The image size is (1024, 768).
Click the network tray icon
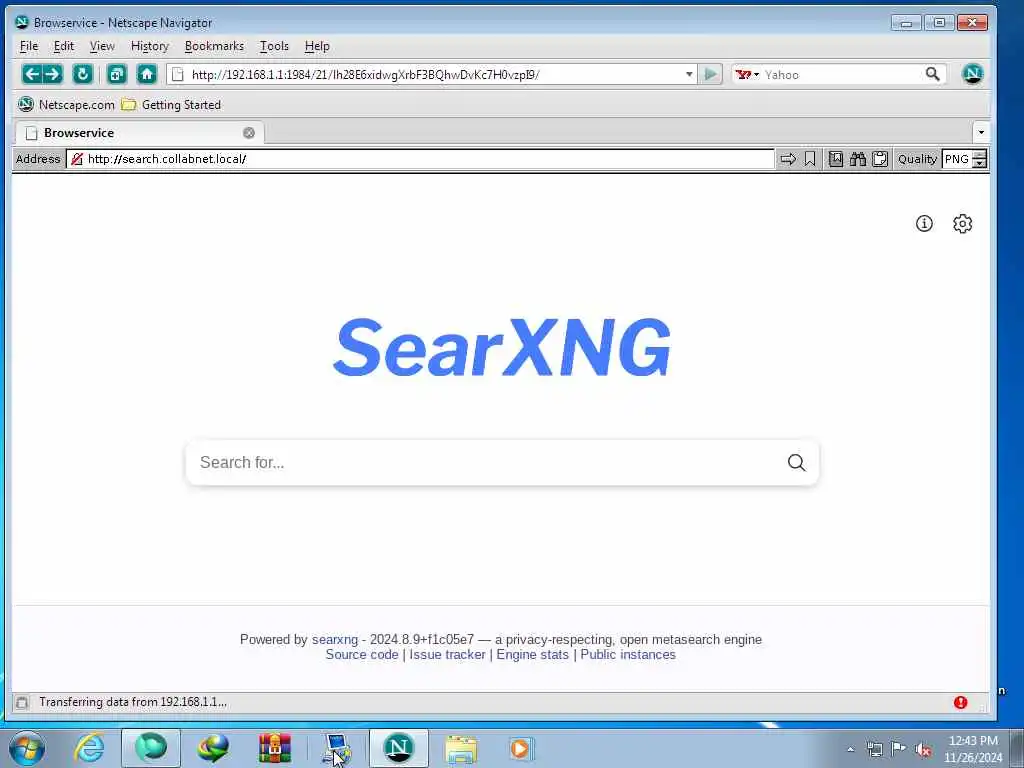(x=874, y=749)
